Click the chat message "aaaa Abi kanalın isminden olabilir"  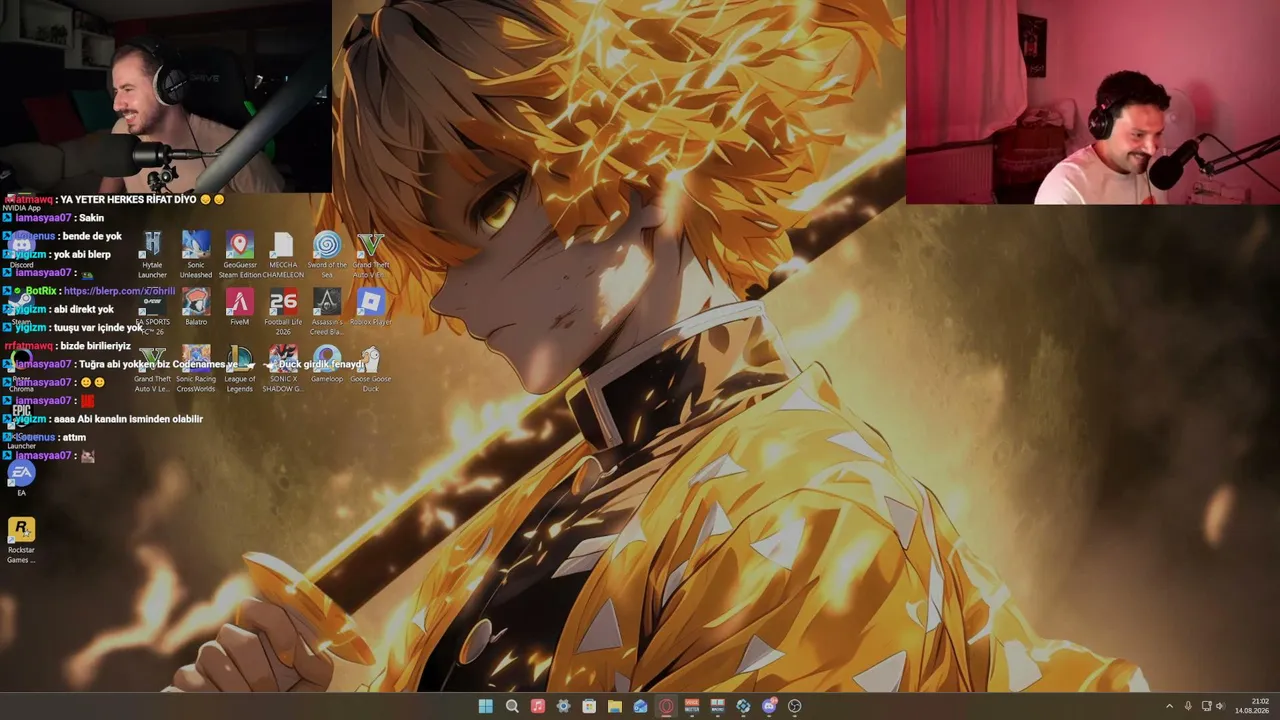tap(128, 419)
